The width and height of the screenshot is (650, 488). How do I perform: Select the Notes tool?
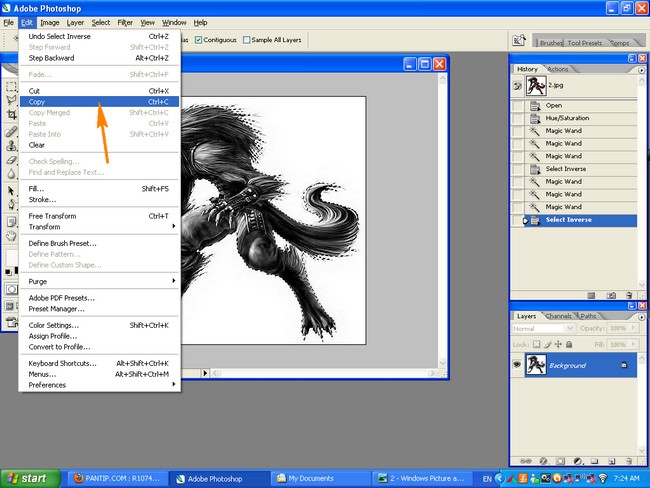point(11,222)
